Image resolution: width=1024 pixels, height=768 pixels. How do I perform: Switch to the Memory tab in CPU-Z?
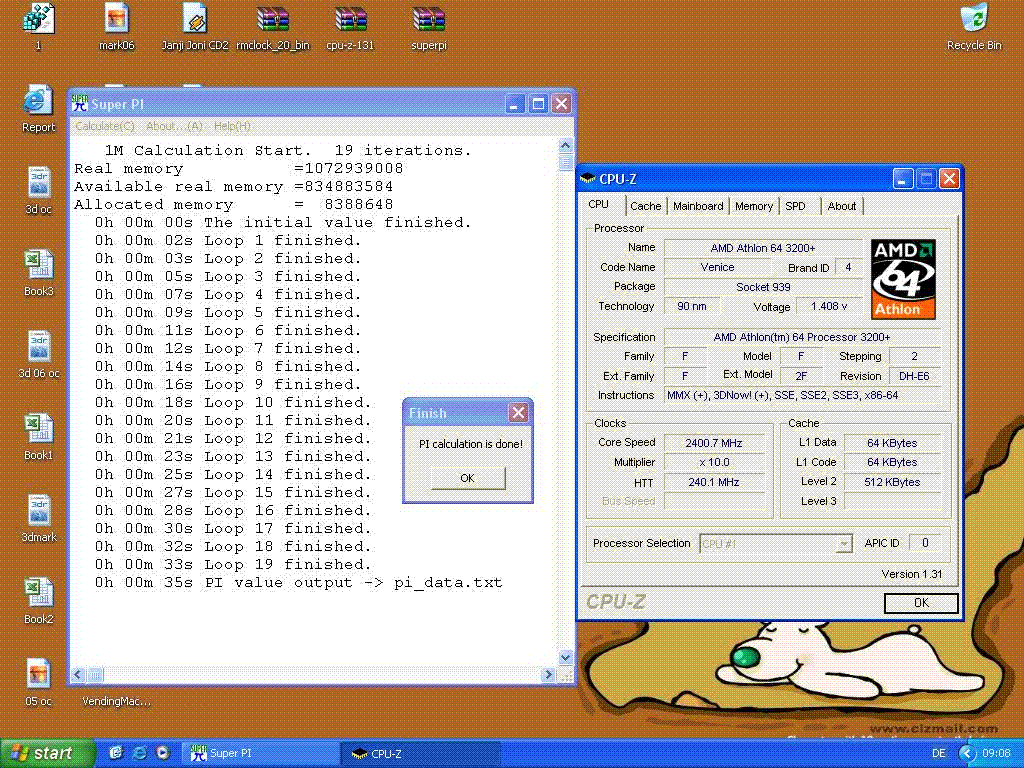pyautogui.click(x=754, y=206)
